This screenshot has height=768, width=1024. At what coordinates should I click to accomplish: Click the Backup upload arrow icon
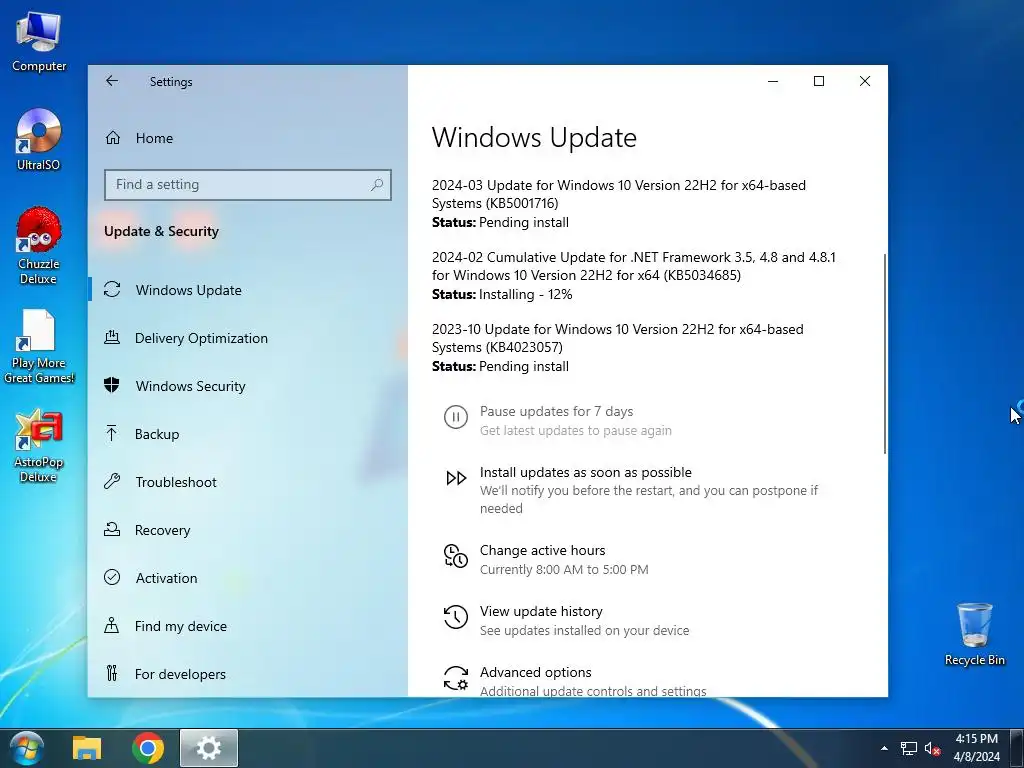[112, 433]
